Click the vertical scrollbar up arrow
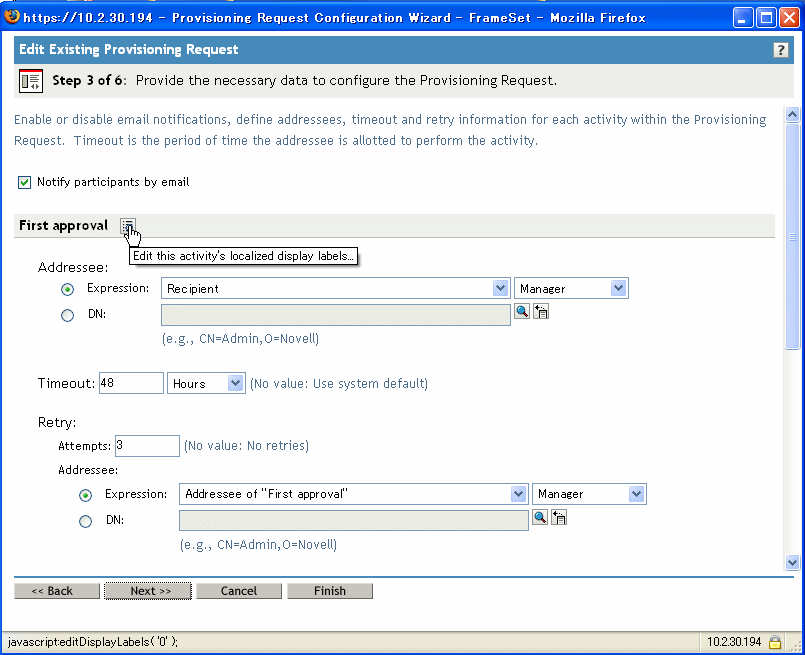 792,114
